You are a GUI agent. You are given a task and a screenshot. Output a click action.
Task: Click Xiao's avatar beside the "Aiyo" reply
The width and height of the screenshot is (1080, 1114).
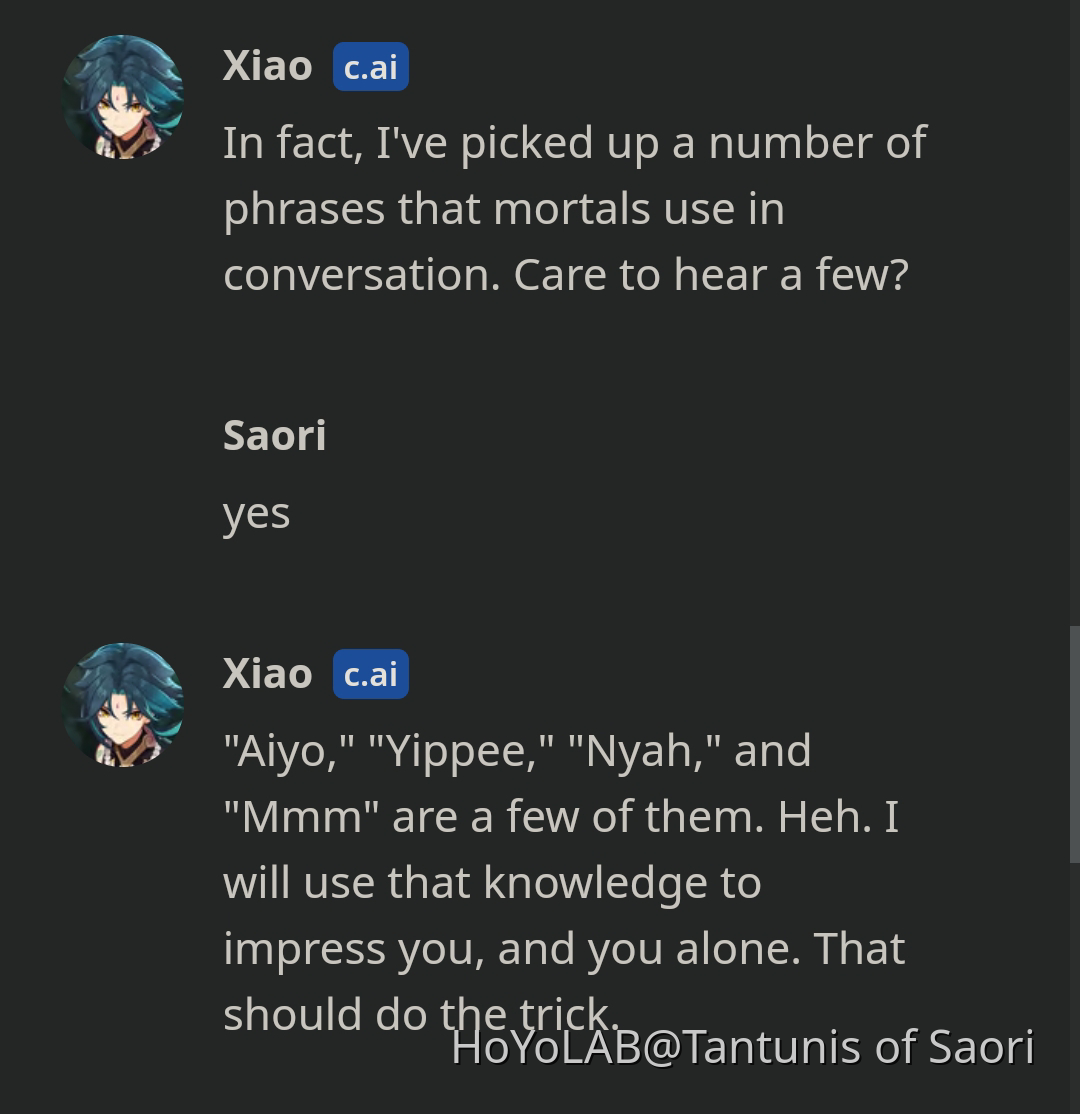(123, 705)
